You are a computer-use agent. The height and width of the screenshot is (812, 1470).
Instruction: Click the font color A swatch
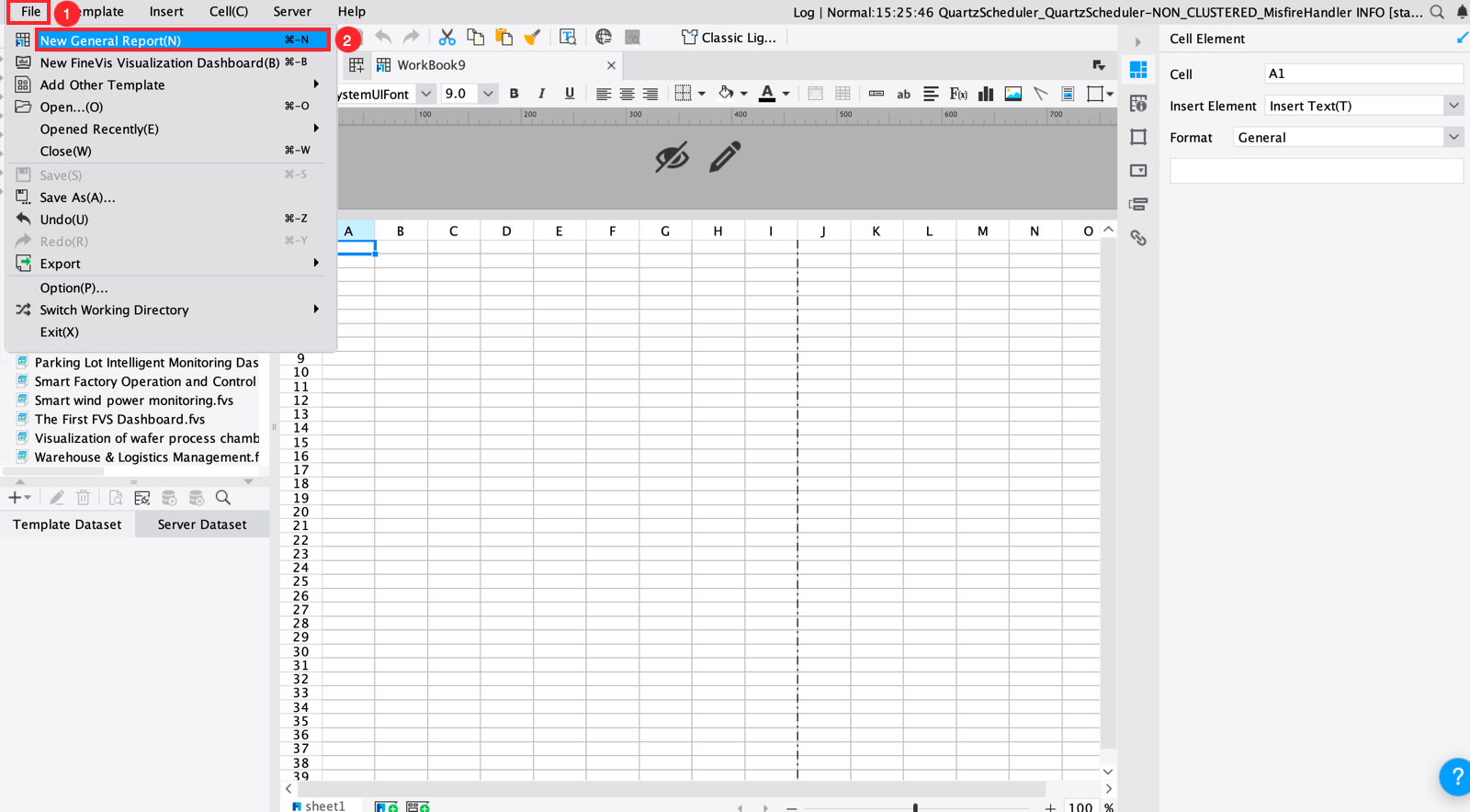[767, 94]
